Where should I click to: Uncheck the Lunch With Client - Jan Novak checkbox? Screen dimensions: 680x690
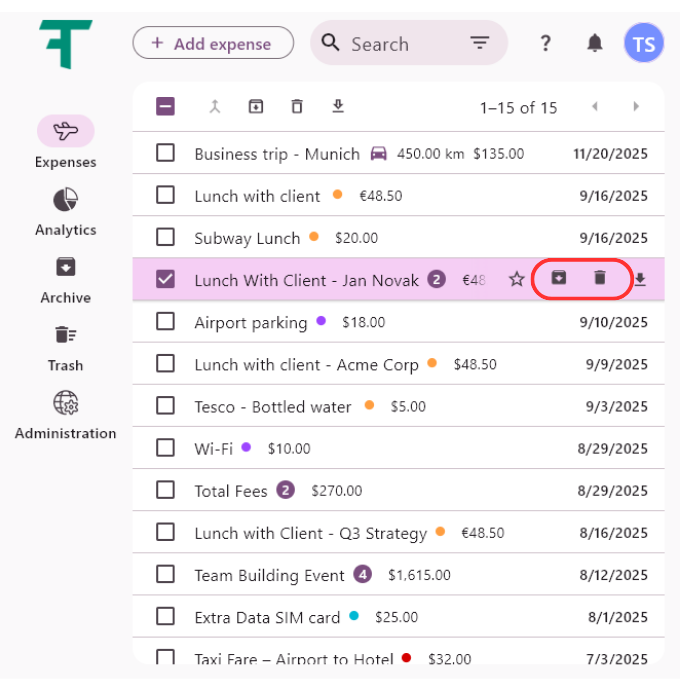pyautogui.click(x=166, y=280)
